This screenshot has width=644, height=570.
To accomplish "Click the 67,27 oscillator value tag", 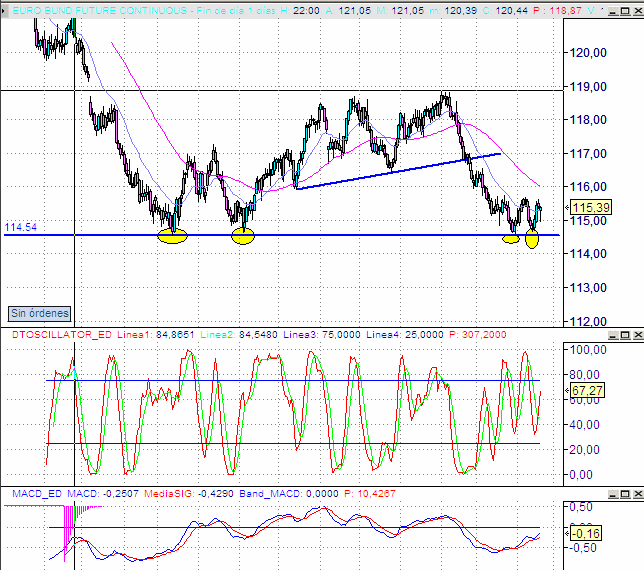I will point(587,390).
